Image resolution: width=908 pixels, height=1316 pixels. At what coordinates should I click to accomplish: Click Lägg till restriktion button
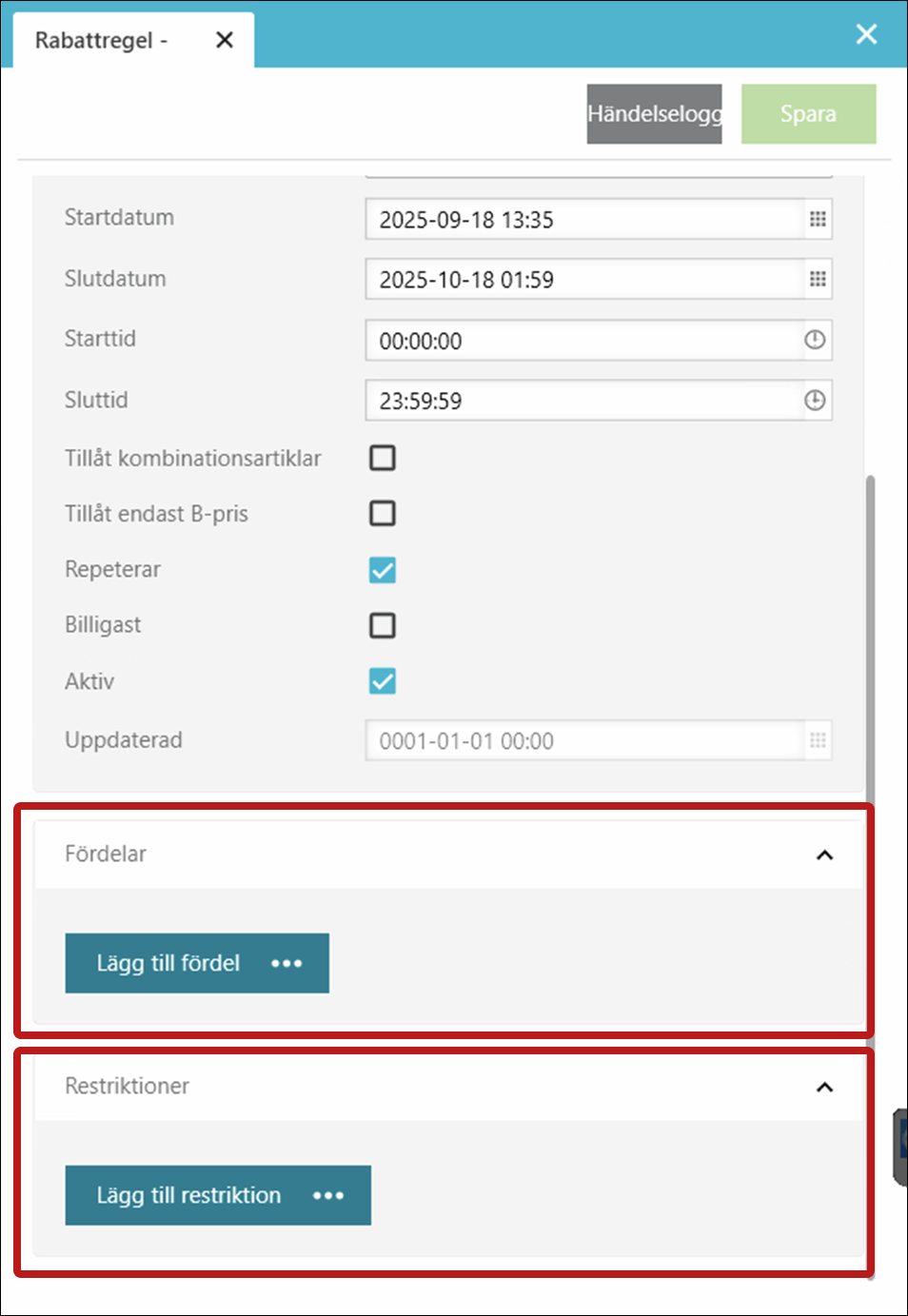(x=217, y=1195)
